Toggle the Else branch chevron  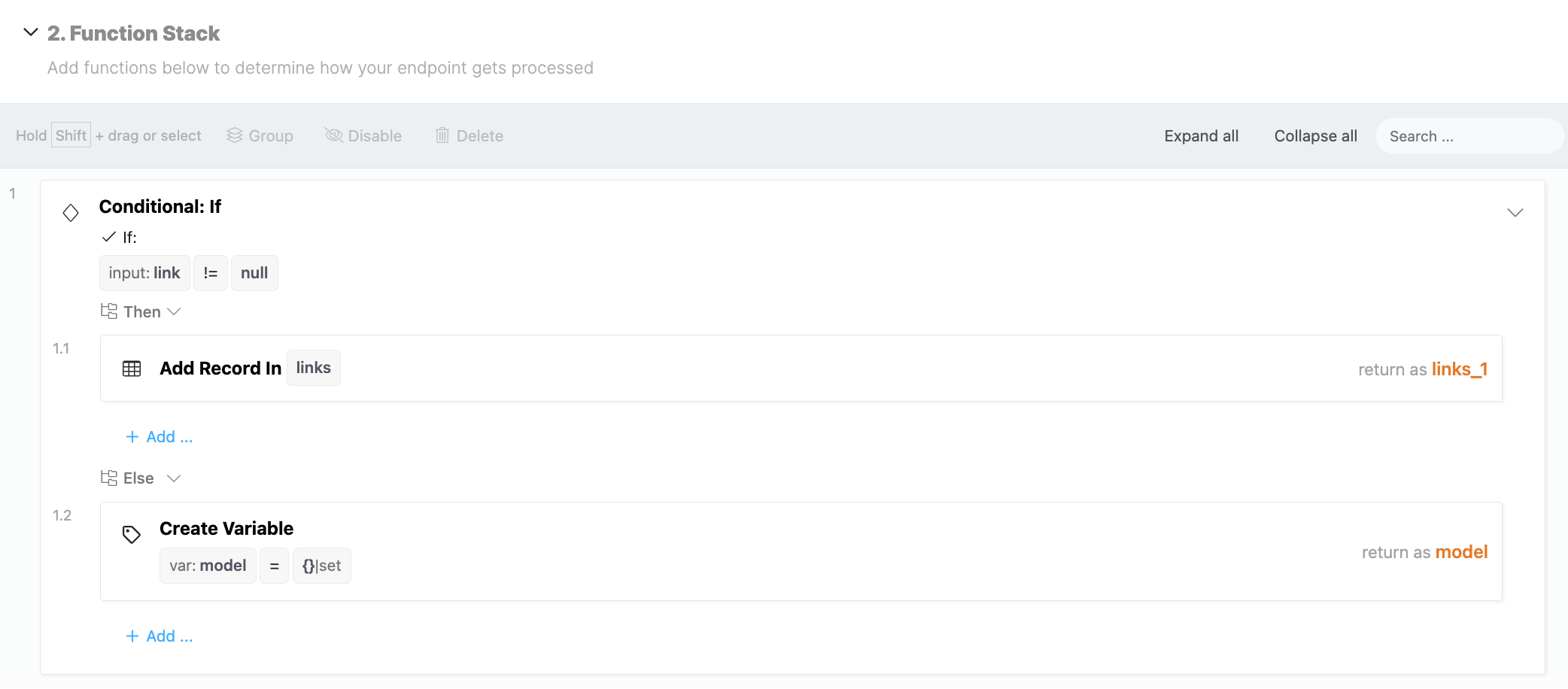tap(174, 478)
